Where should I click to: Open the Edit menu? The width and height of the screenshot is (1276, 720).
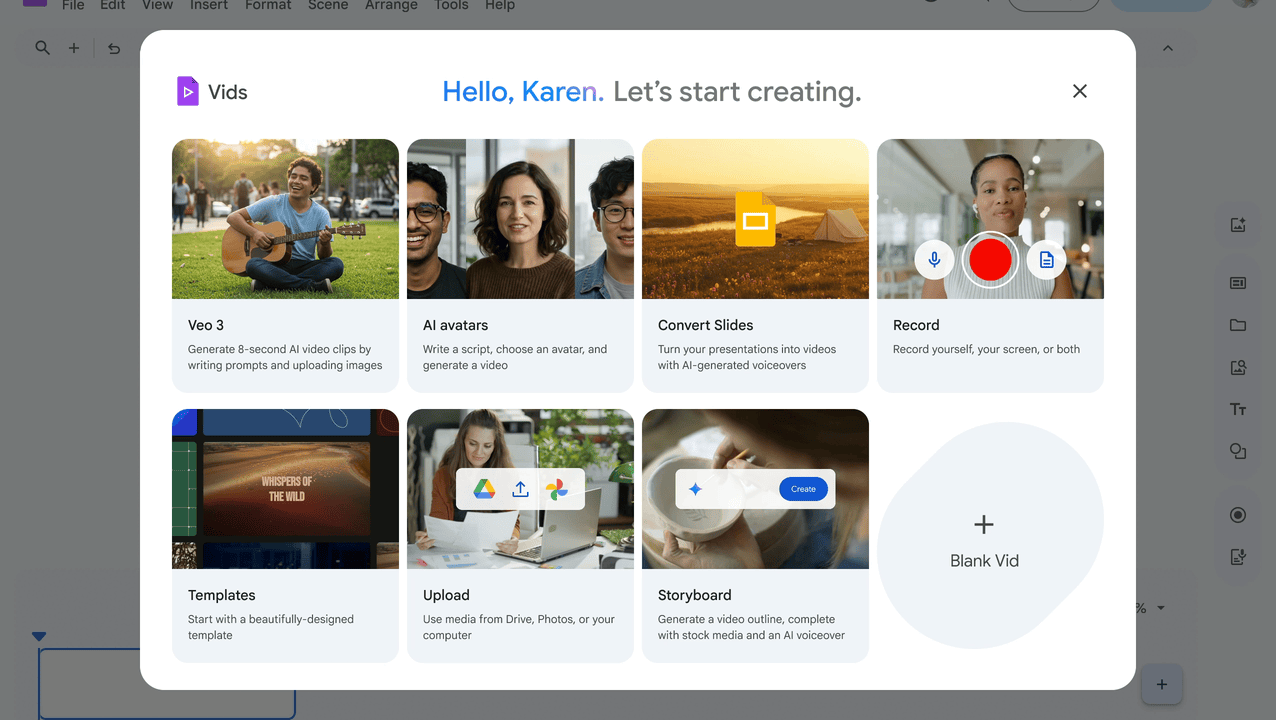coord(113,5)
